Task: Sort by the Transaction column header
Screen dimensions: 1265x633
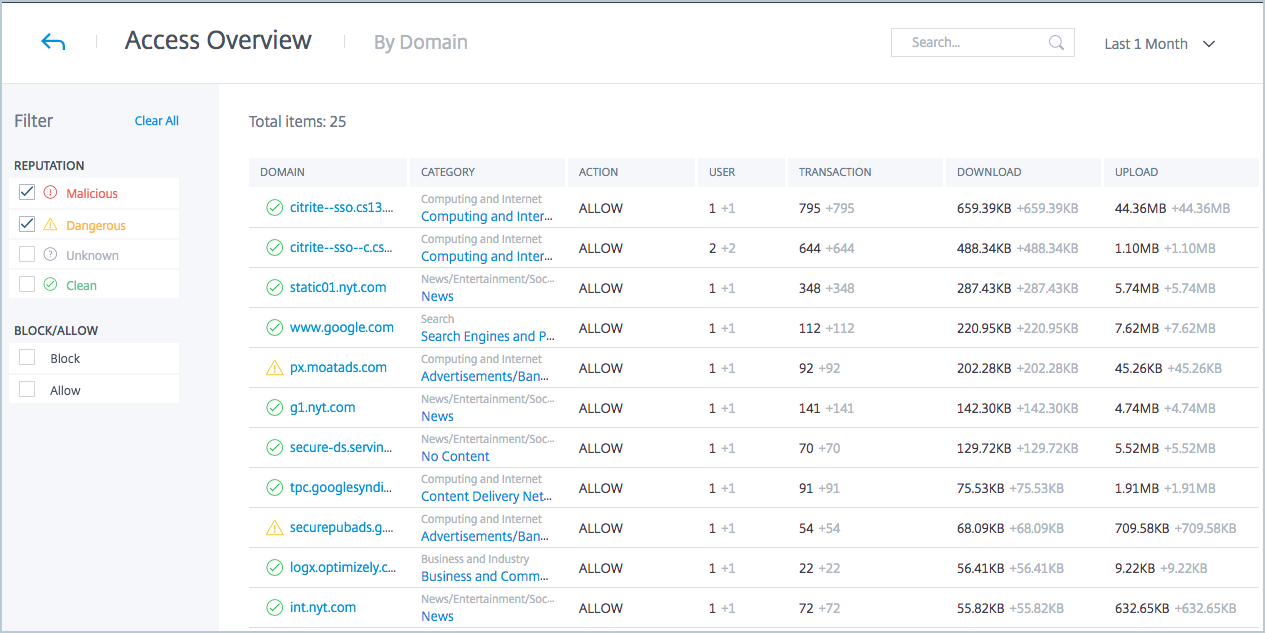Action: 835,172
